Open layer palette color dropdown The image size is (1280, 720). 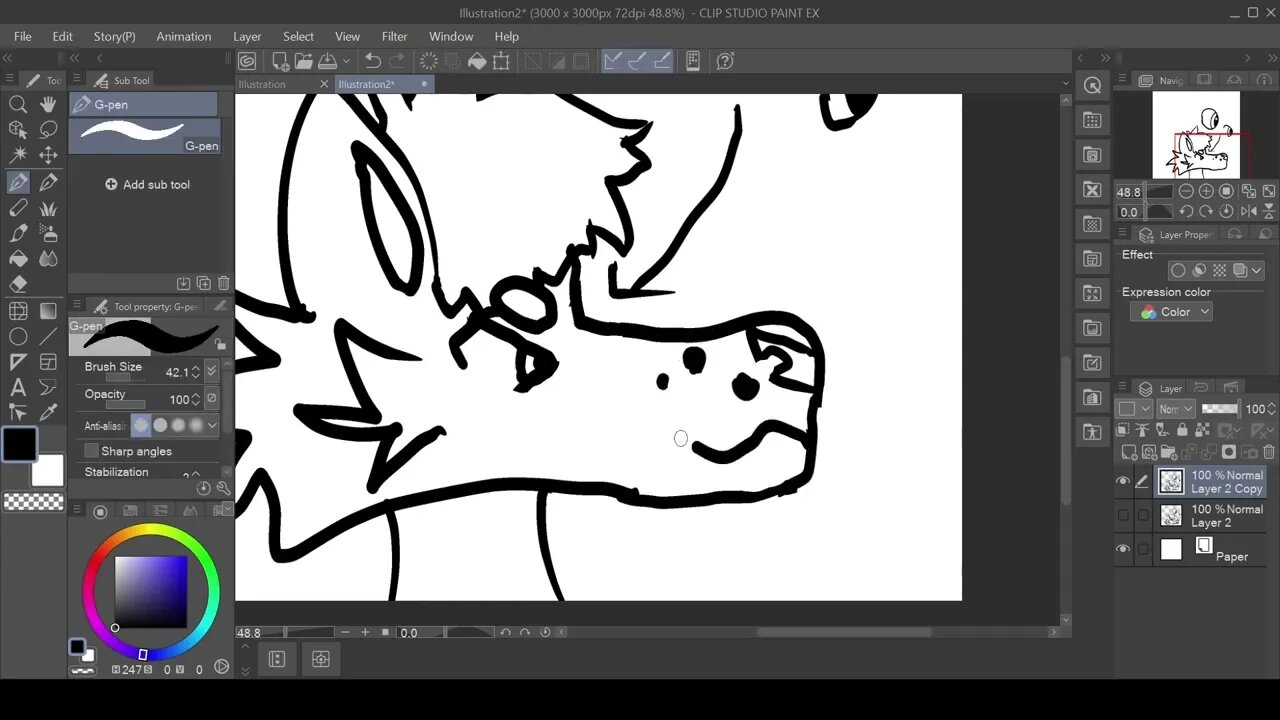point(1133,408)
